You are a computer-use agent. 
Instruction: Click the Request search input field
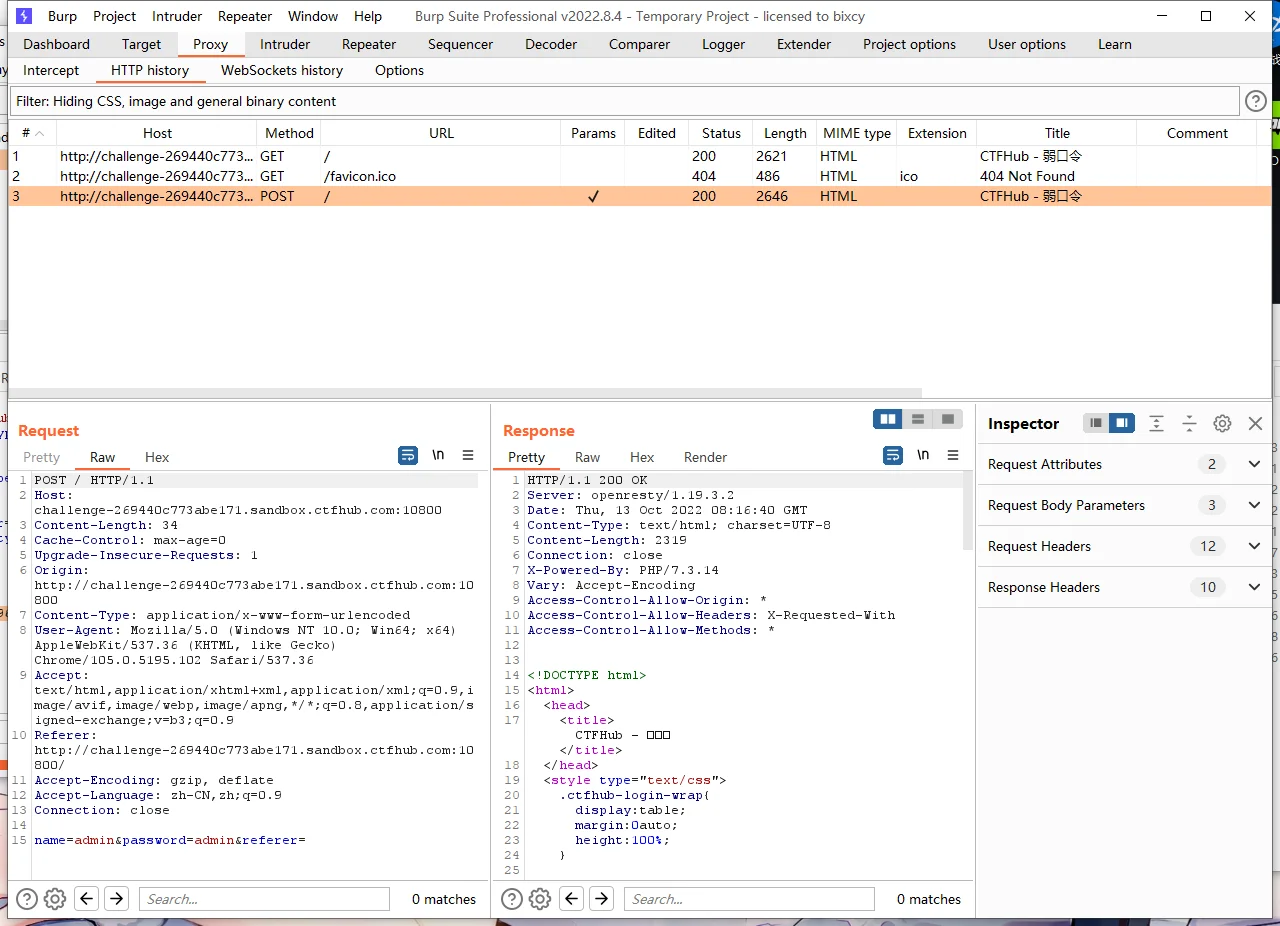[x=264, y=899]
